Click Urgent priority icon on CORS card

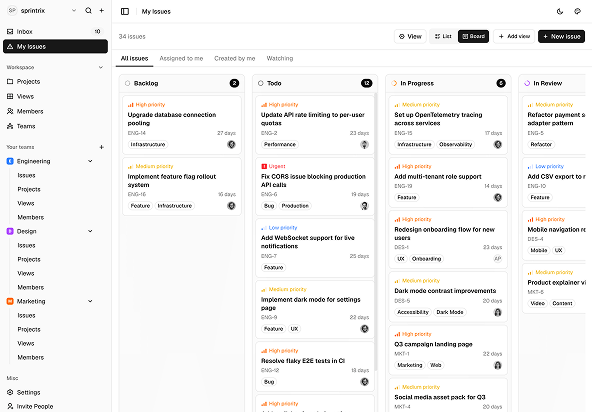264,166
